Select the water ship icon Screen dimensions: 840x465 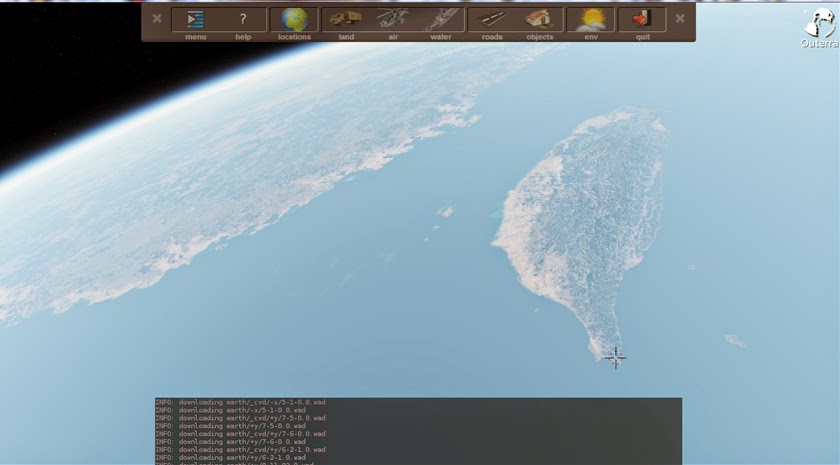(441, 19)
